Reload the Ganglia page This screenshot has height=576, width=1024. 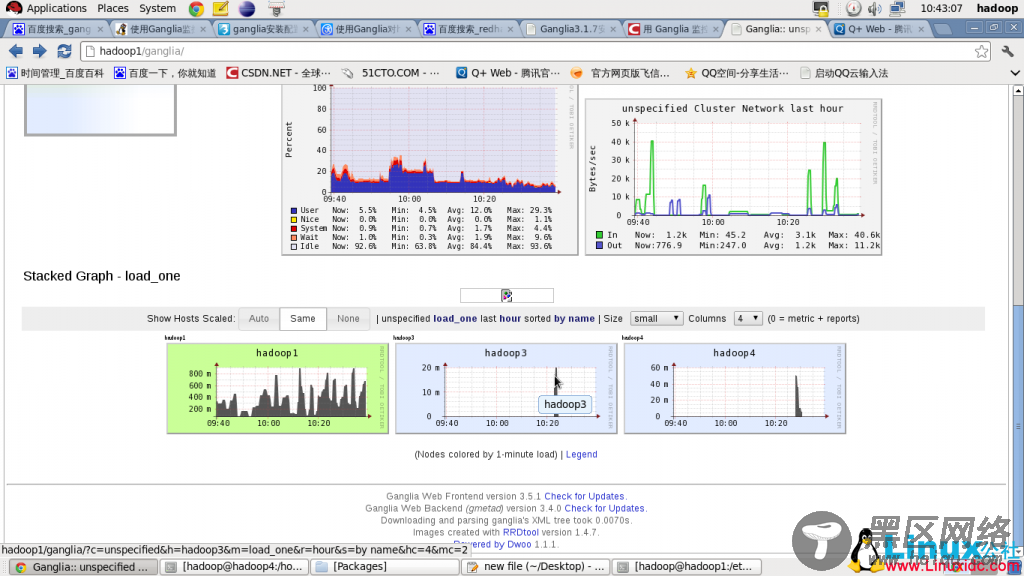pyautogui.click(x=64, y=51)
